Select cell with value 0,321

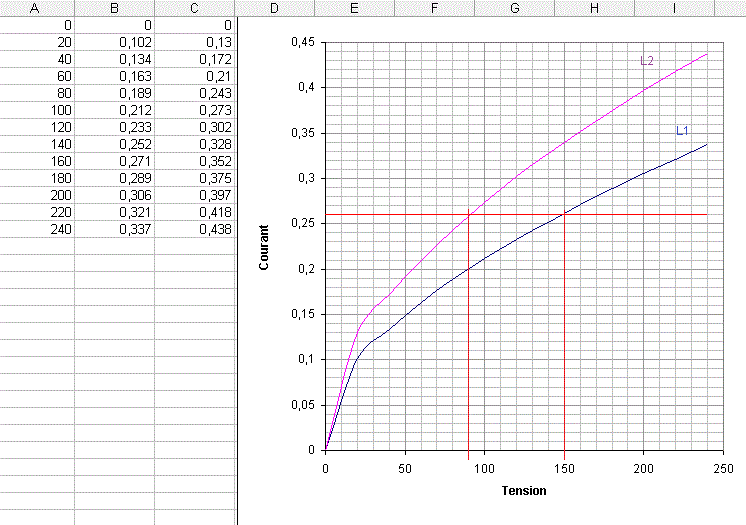[115, 212]
